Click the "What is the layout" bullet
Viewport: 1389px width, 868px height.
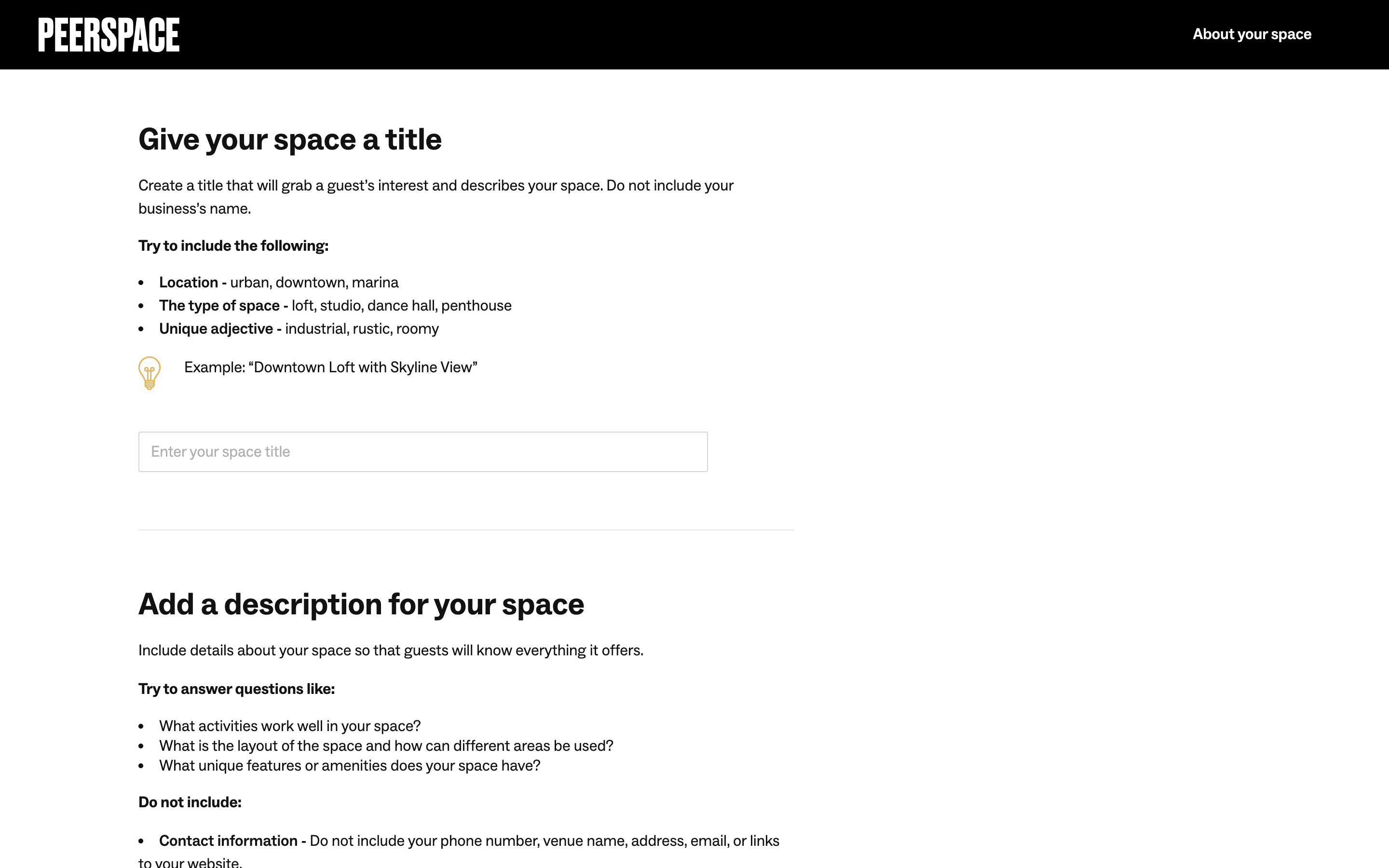386,746
